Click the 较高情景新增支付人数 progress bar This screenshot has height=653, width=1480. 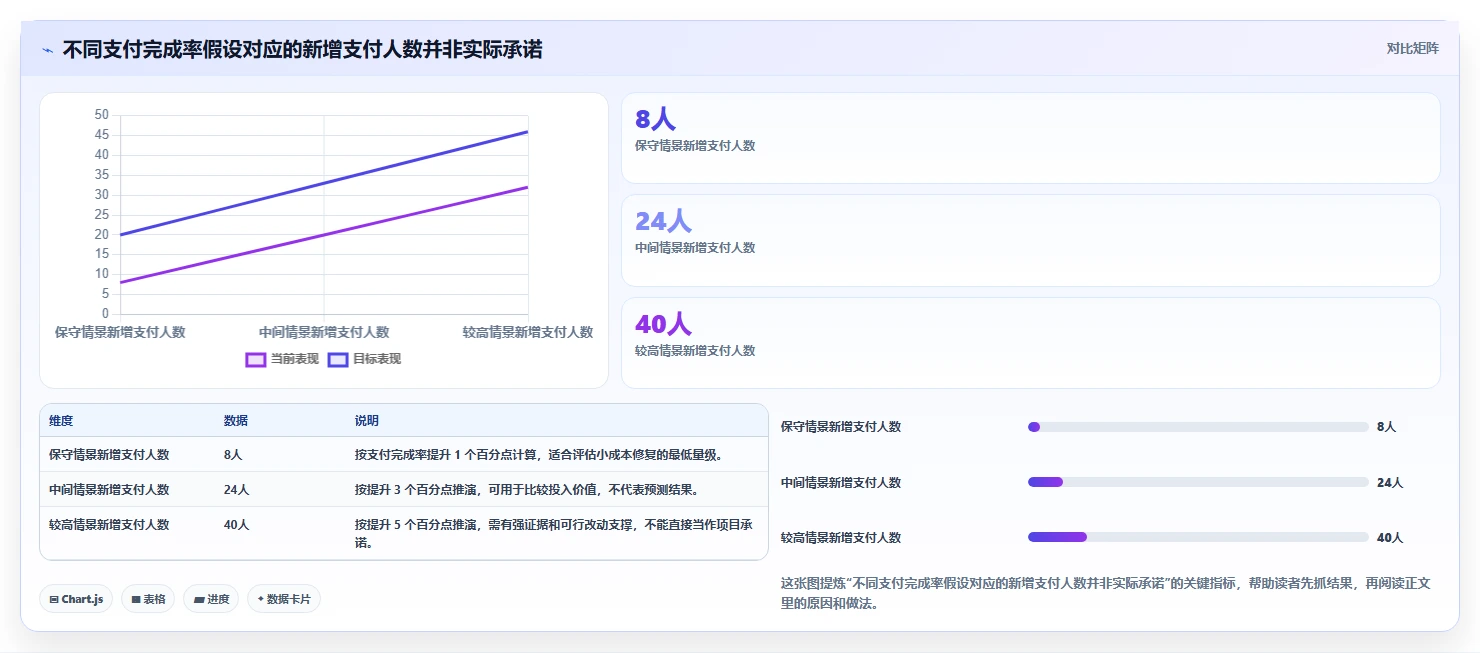click(1198, 537)
